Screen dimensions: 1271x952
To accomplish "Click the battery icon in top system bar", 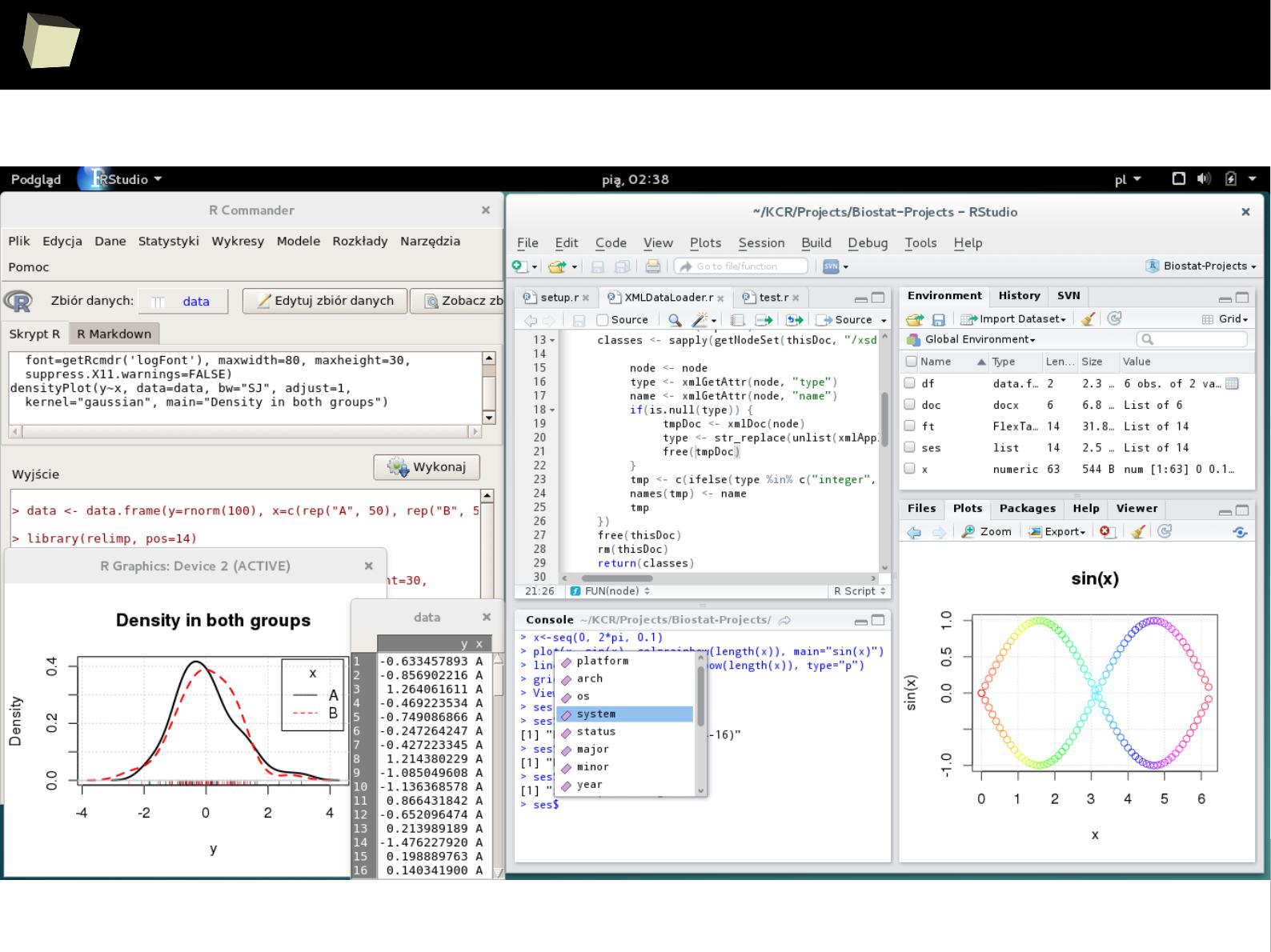I will pos(1231,178).
